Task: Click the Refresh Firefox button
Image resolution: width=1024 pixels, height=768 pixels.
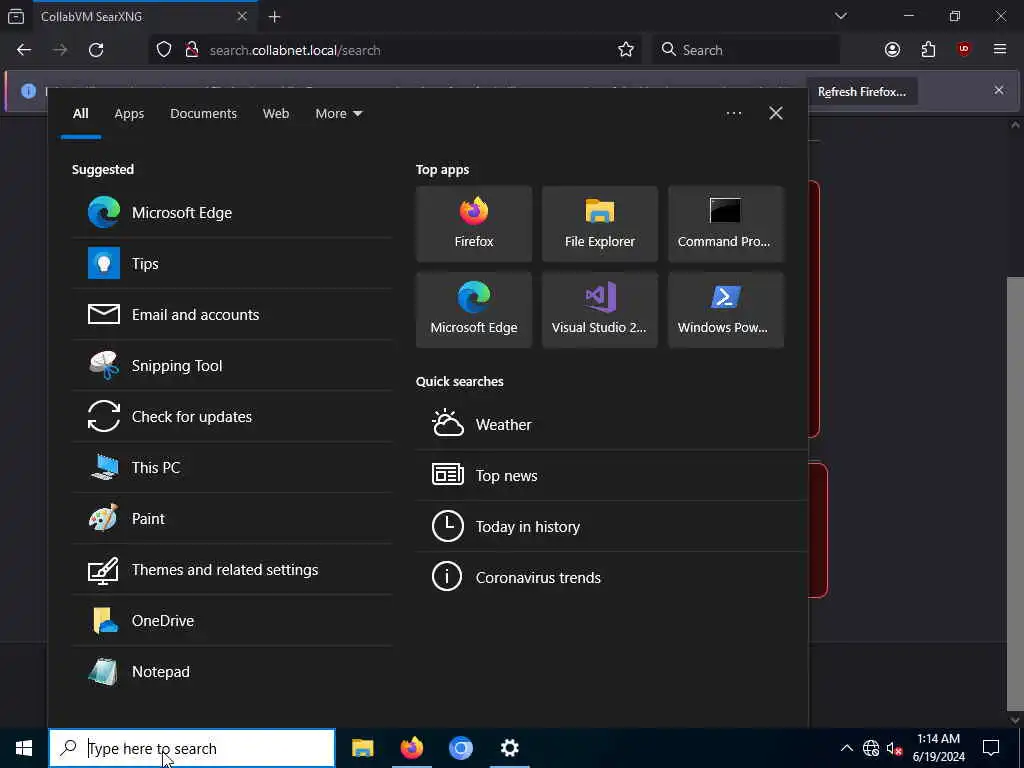Action: 862,91
